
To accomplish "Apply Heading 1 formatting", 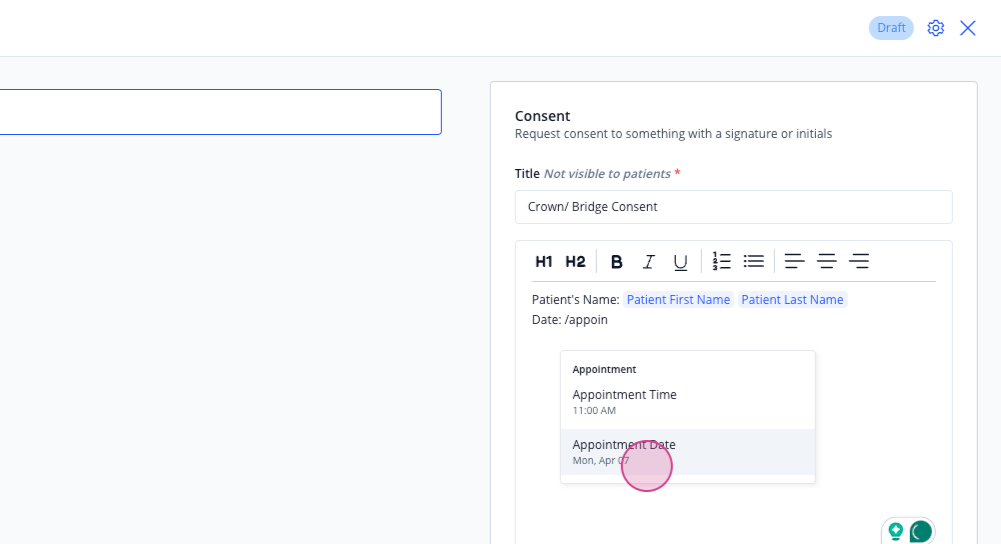I will point(543,262).
